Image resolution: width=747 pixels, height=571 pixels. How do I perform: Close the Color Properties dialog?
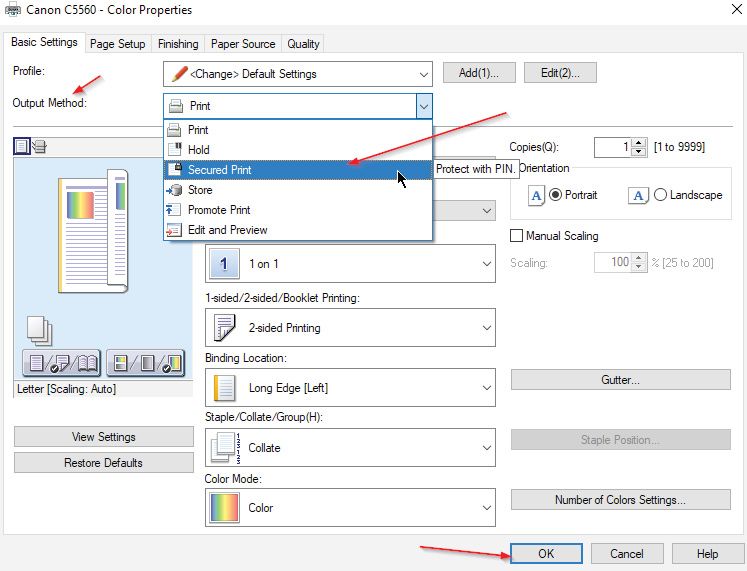[x=737, y=9]
